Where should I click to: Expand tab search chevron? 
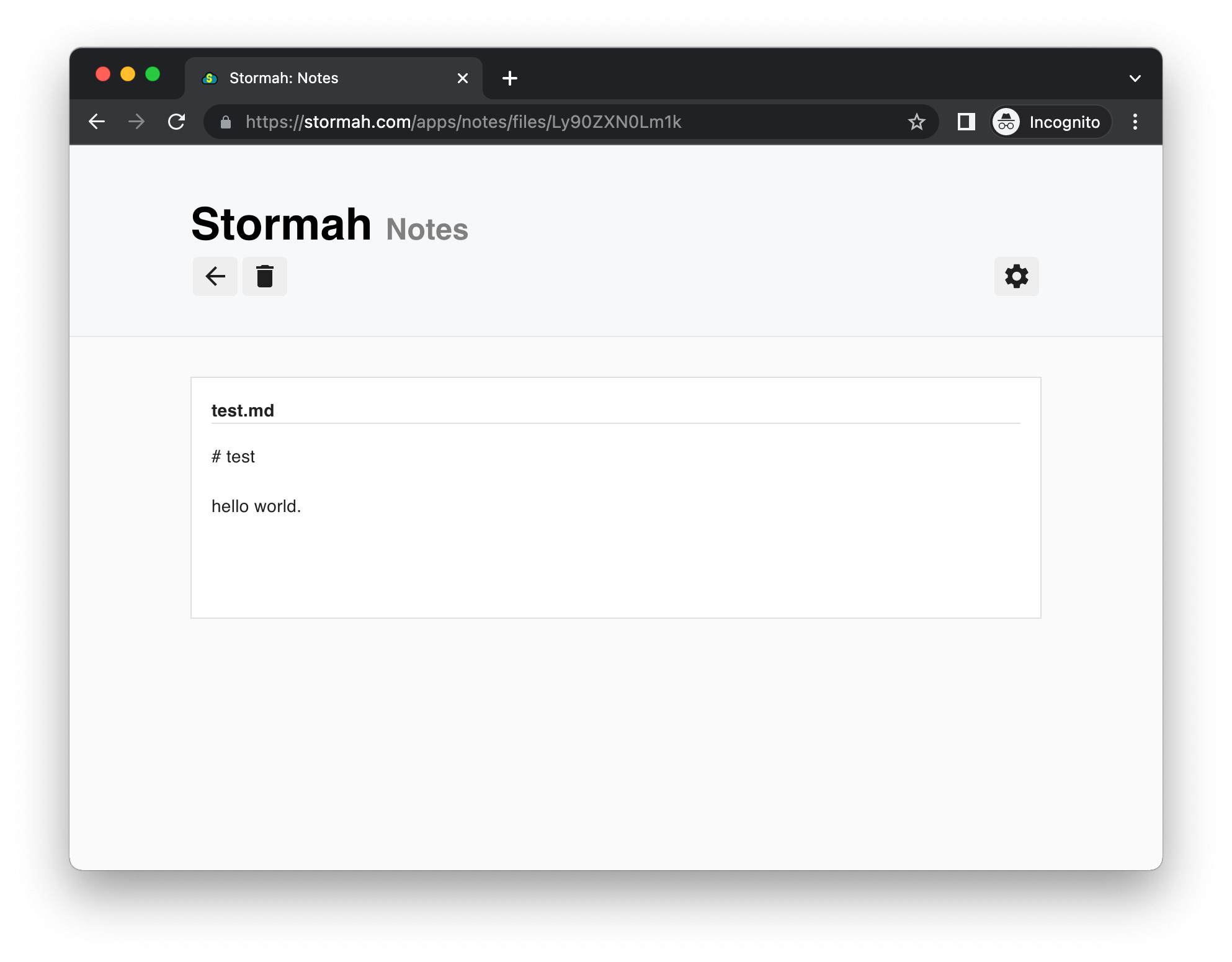coord(1135,78)
